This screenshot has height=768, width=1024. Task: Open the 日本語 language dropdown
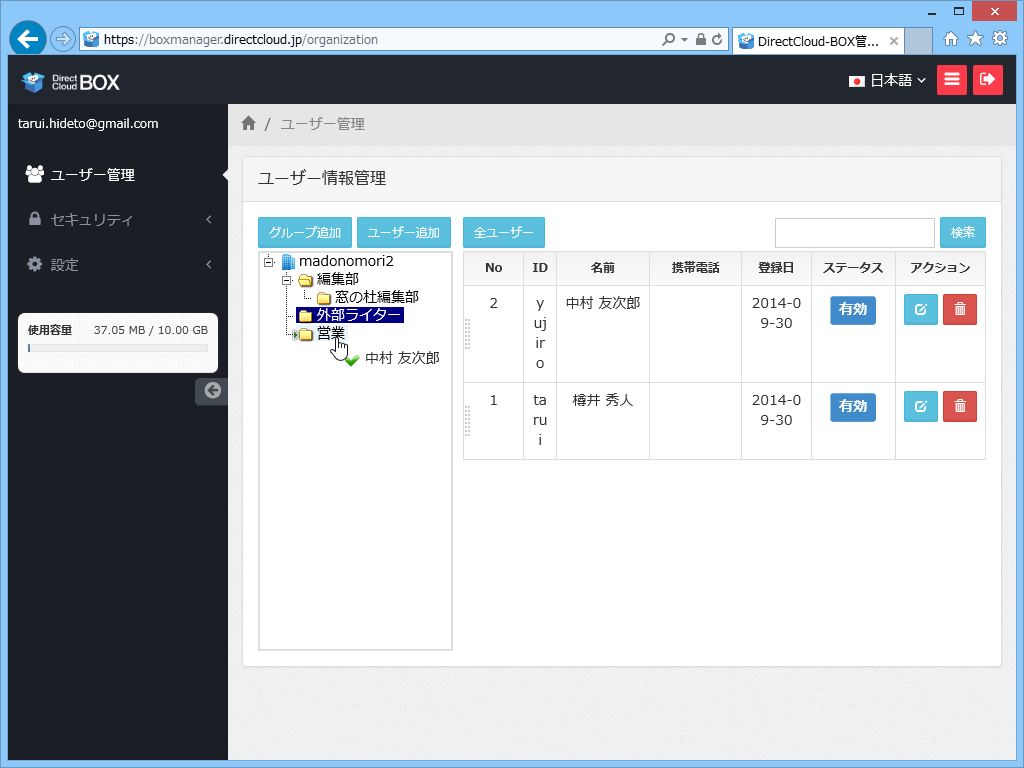(887, 80)
